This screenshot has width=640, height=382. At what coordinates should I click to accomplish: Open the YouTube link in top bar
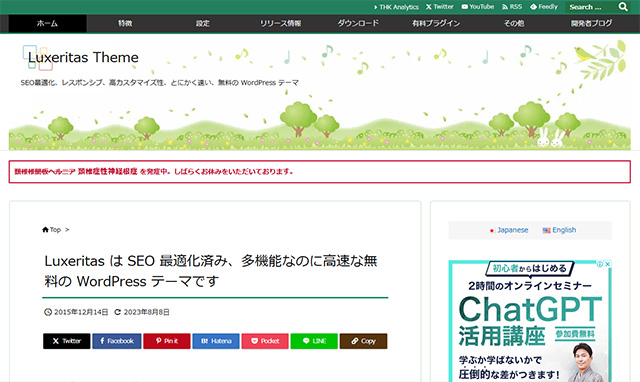pyautogui.click(x=478, y=7)
